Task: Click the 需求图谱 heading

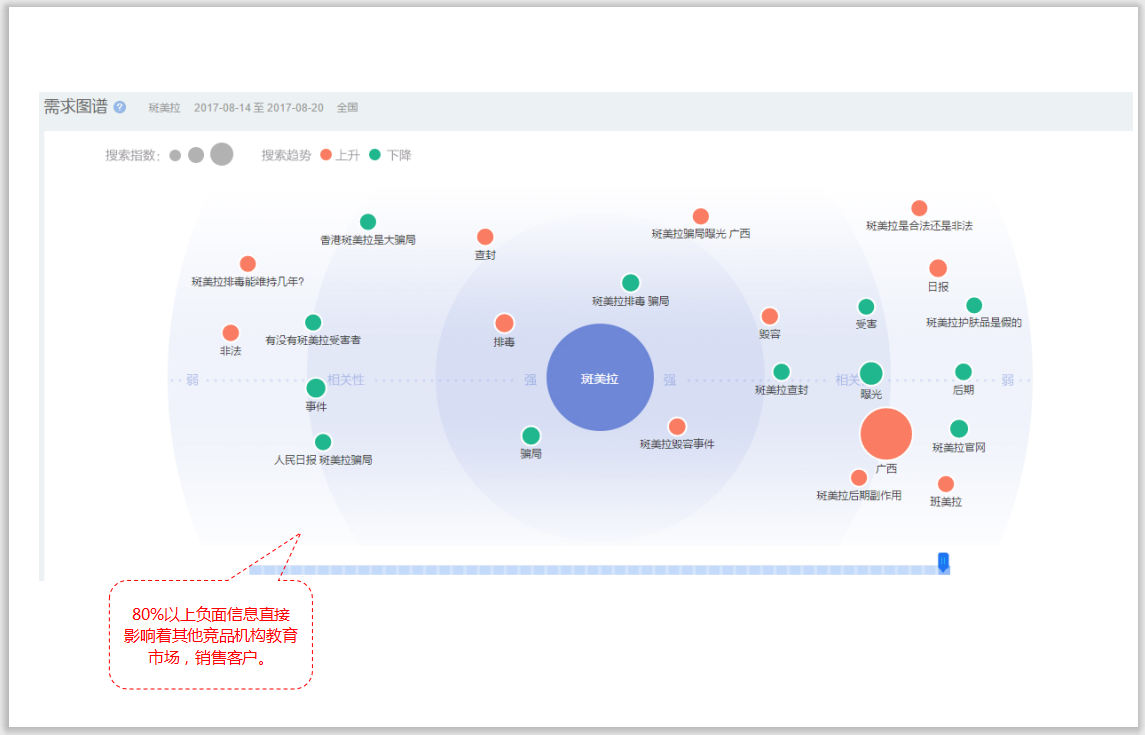Action: [x=75, y=107]
